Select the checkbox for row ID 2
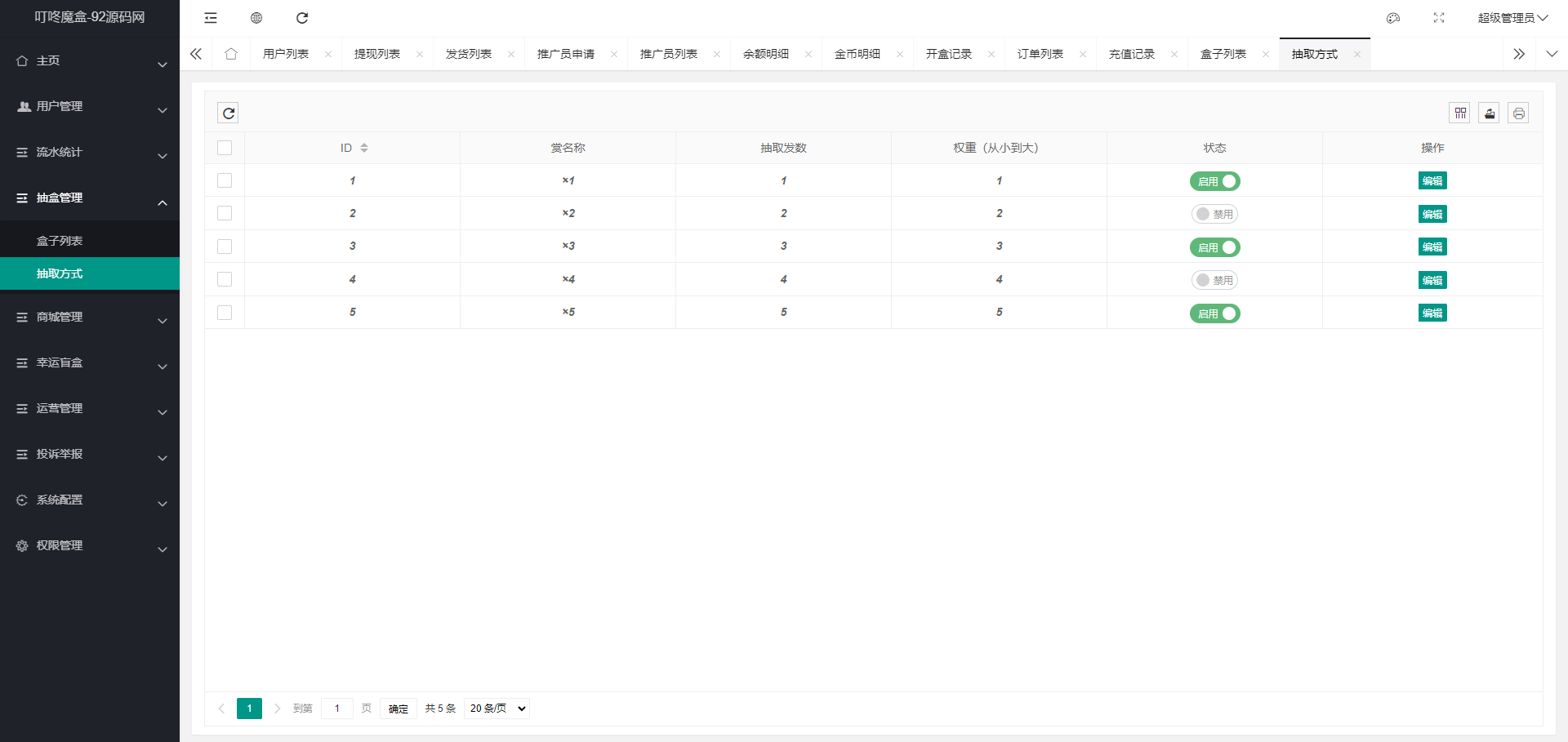The image size is (1568, 742). 225,213
